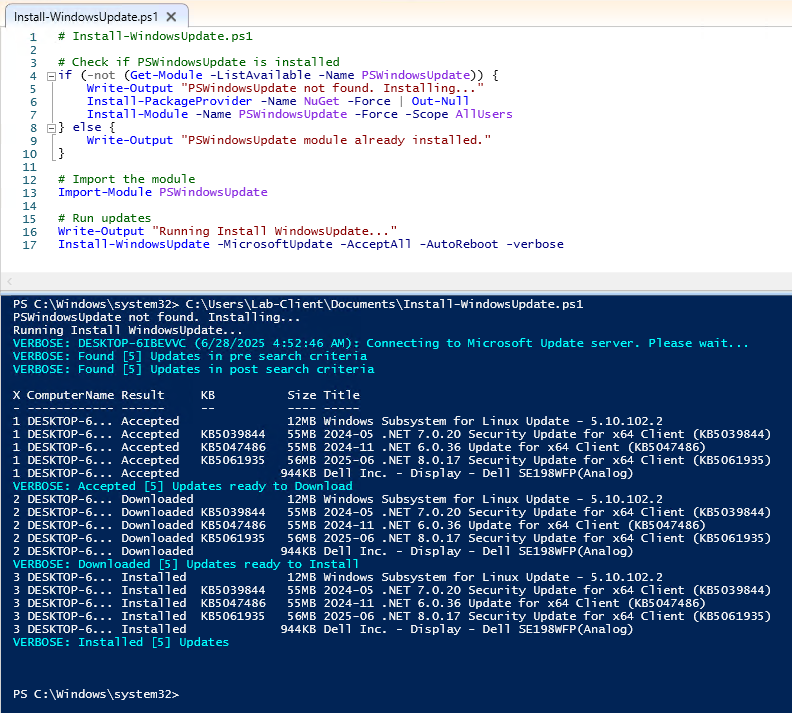Click 'NuGet' on line 6
This screenshot has width=792, height=713.
tap(321, 101)
